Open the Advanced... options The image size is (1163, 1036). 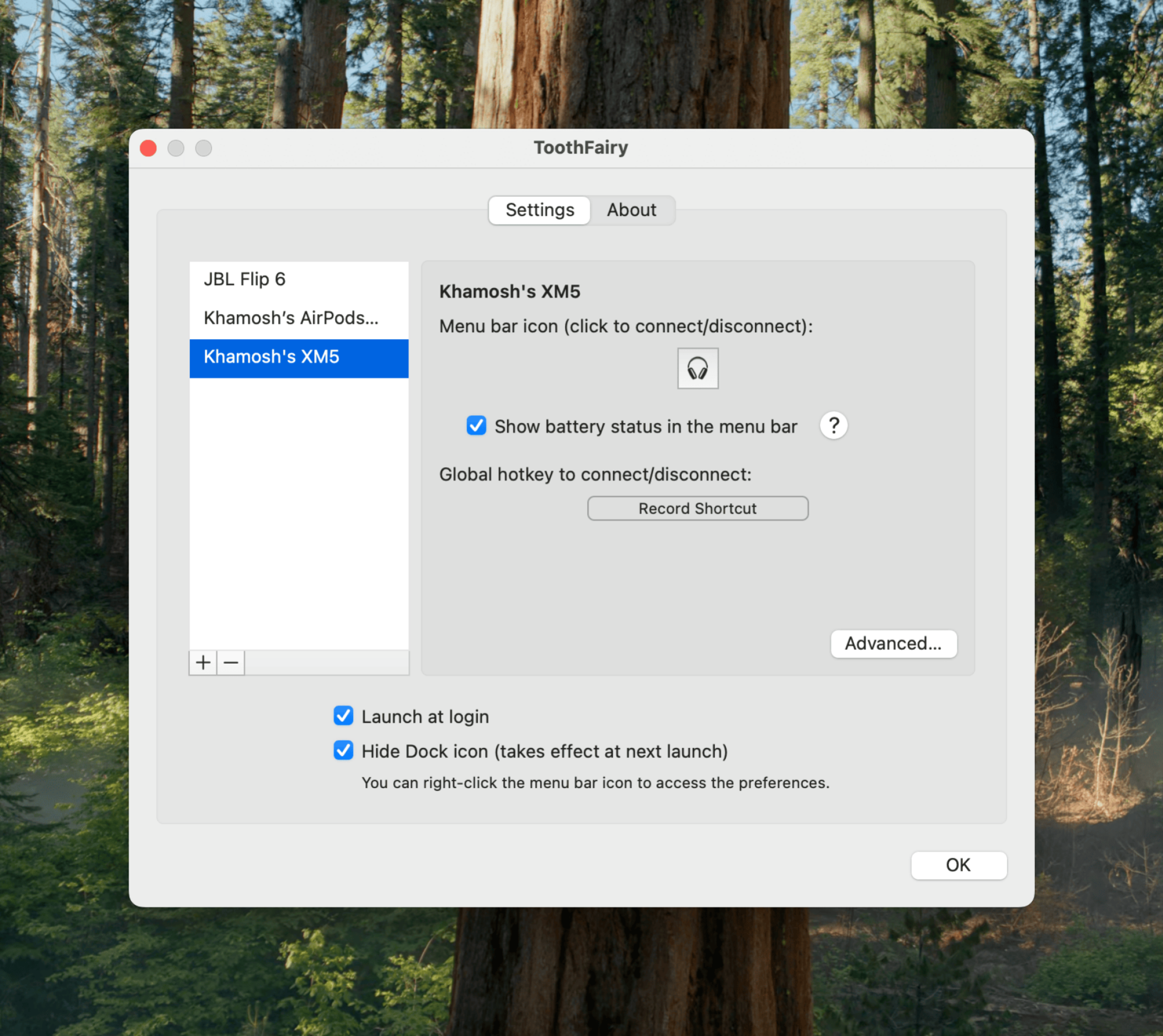tap(893, 643)
